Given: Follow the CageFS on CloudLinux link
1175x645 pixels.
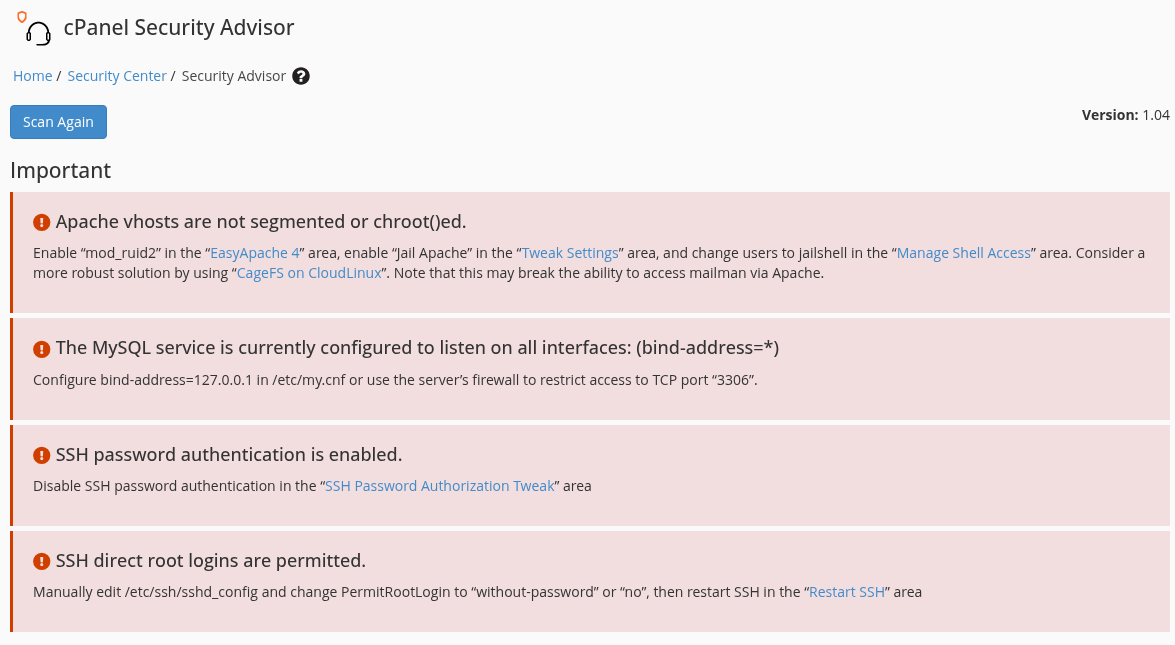Looking at the screenshot, I should [309, 273].
